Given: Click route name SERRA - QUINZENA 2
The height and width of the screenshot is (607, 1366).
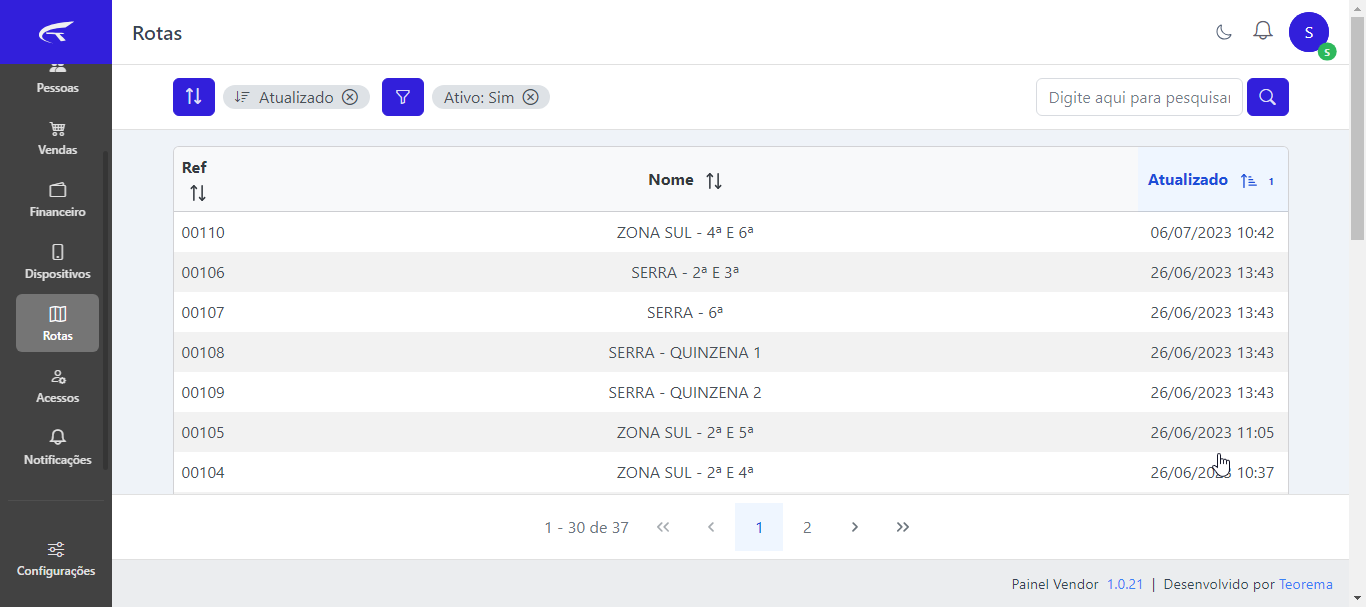Looking at the screenshot, I should coord(685,393).
